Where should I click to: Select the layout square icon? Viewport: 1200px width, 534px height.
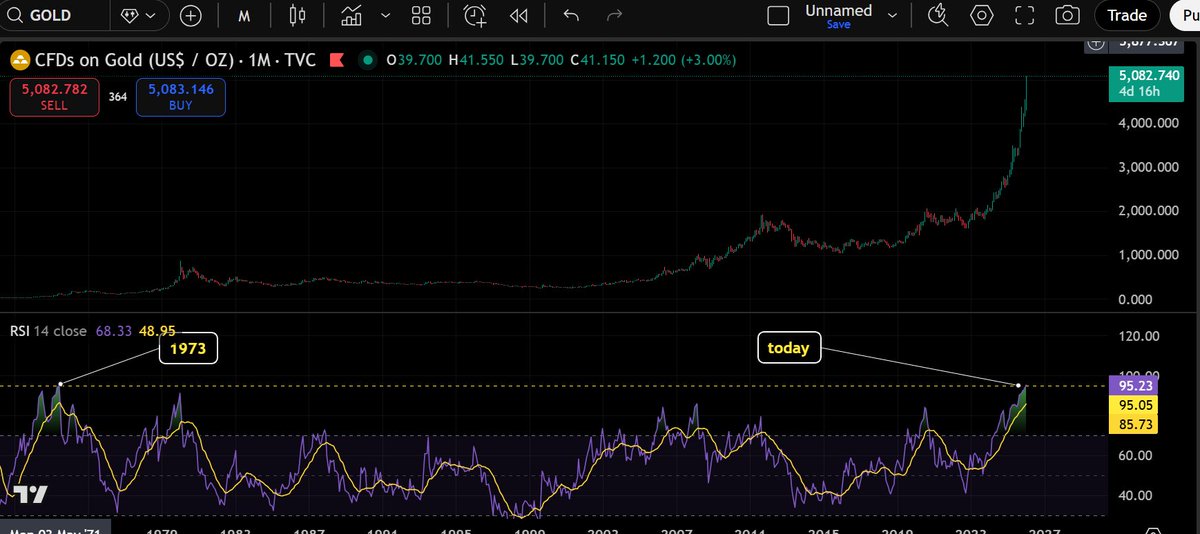coord(778,15)
